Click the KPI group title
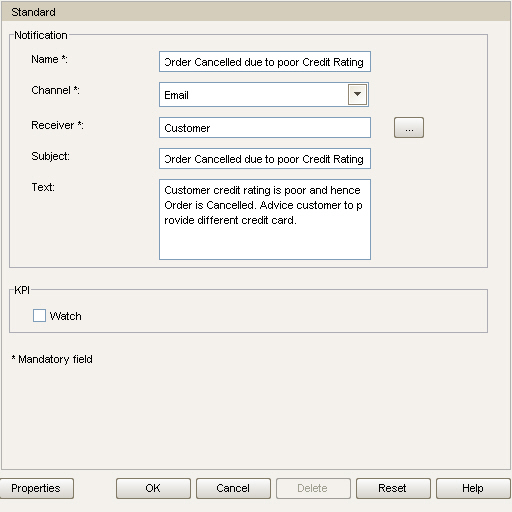 tap(22, 290)
